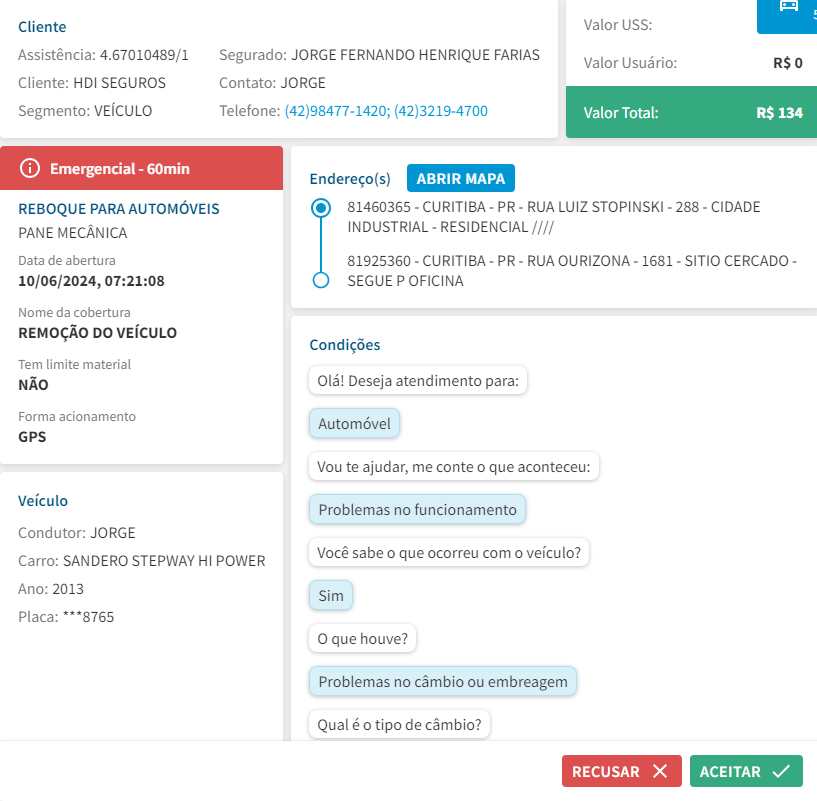Click the Valor Usuário R$ 0 amount

point(787,63)
